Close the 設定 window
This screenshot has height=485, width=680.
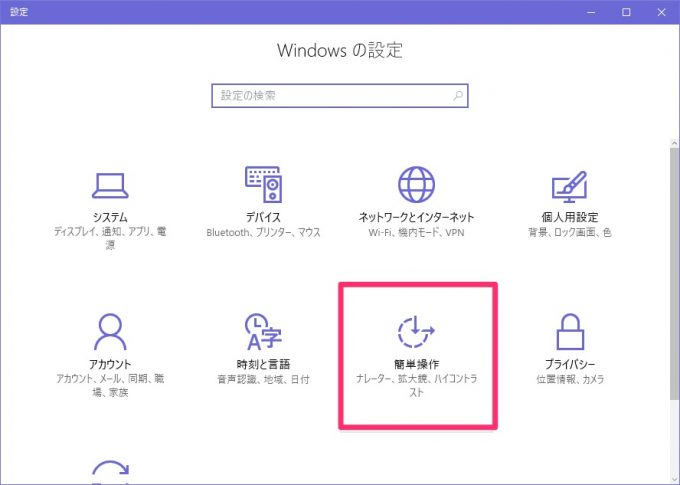pos(661,12)
